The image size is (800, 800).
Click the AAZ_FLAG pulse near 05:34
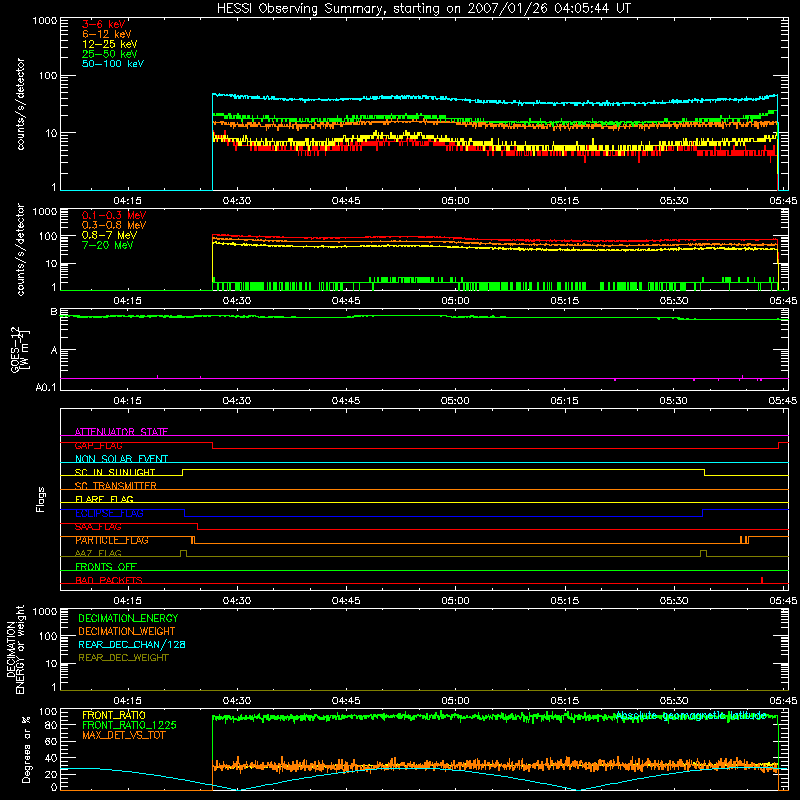pos(704,553)
